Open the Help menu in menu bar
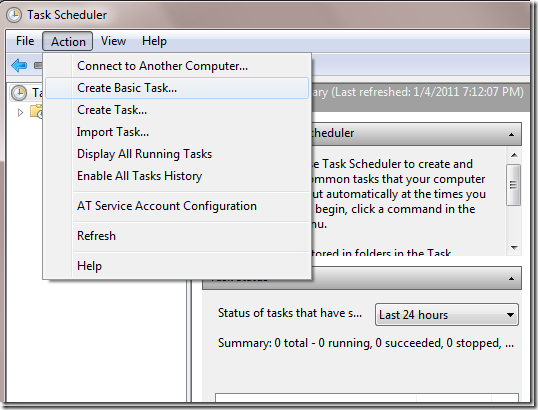 coord(154,41)
